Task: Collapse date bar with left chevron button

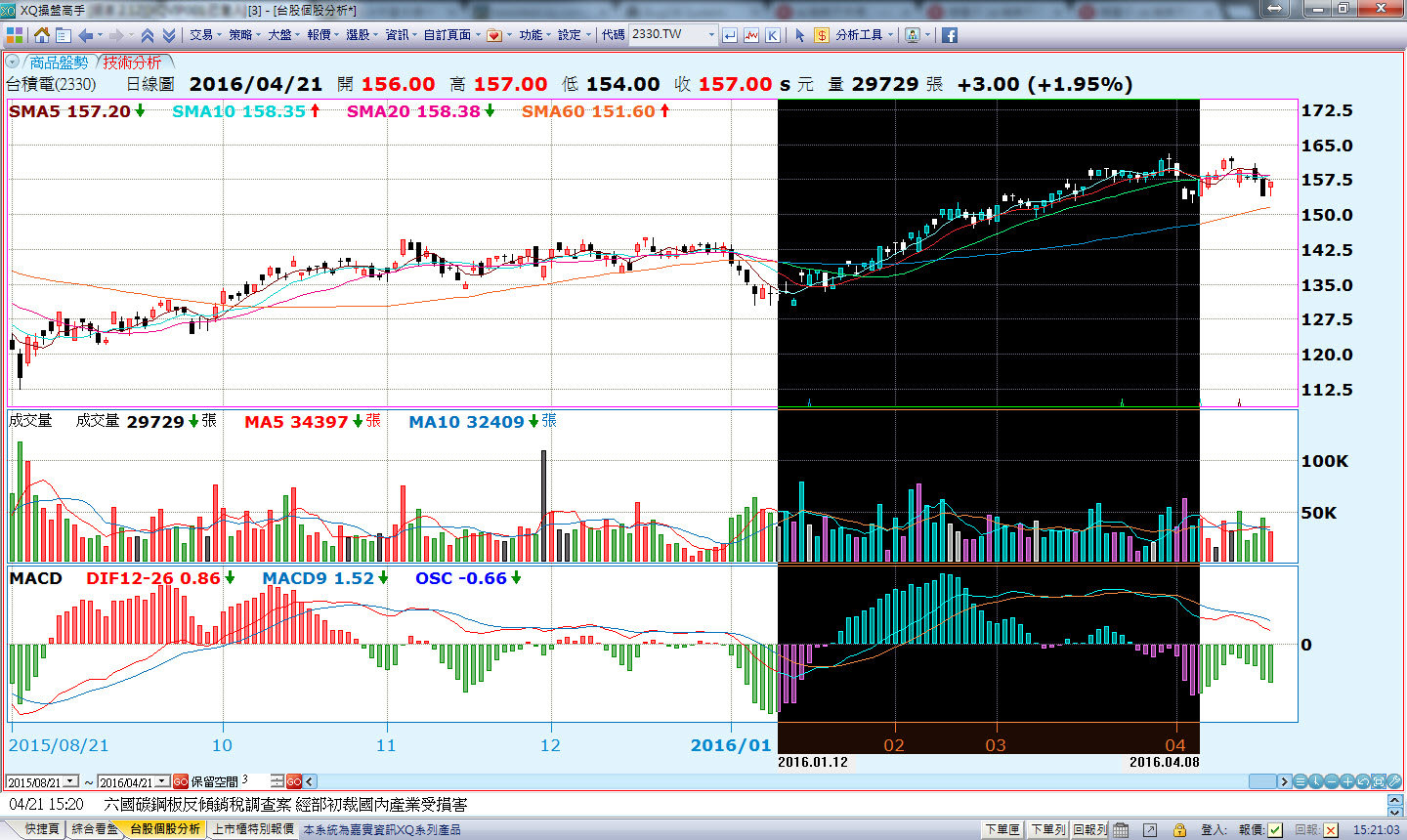Action: coord(310,781)
